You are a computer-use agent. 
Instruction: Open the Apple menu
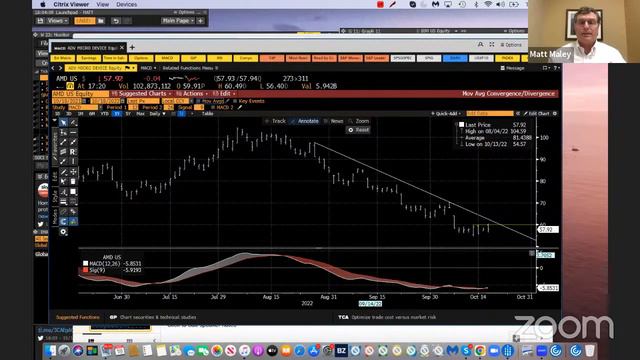[42, 4]
